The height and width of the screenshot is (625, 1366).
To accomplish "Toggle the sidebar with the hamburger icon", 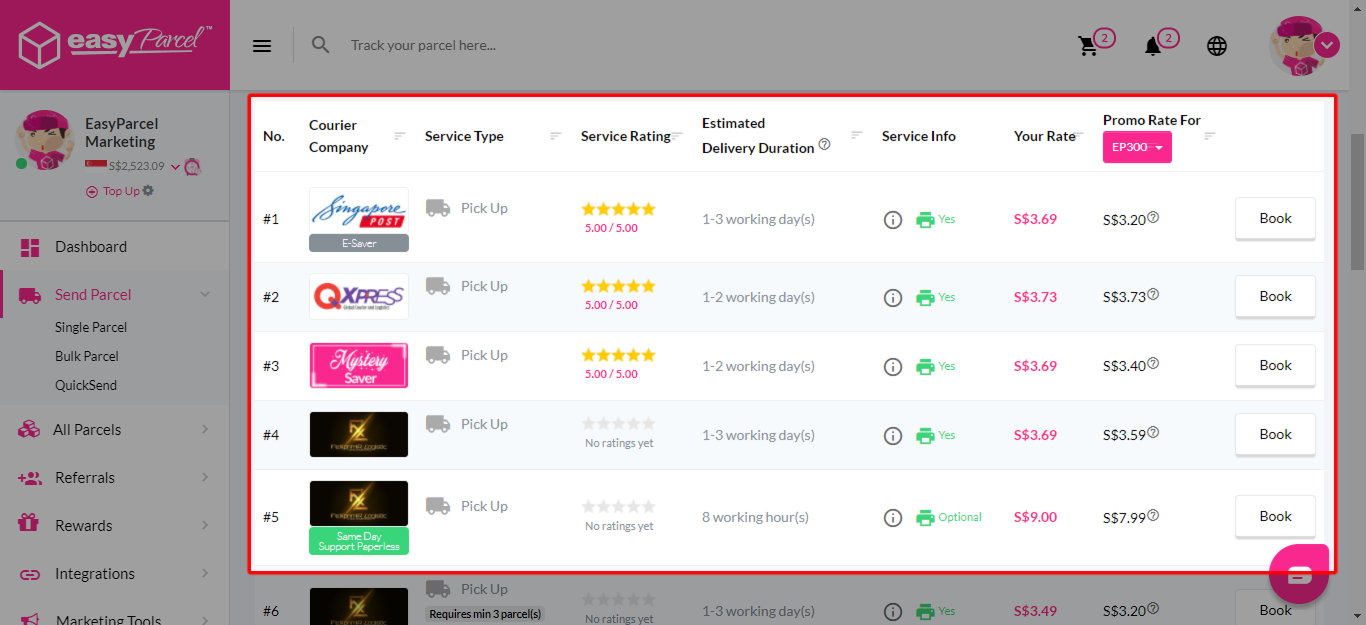I will tap(261, 45).
